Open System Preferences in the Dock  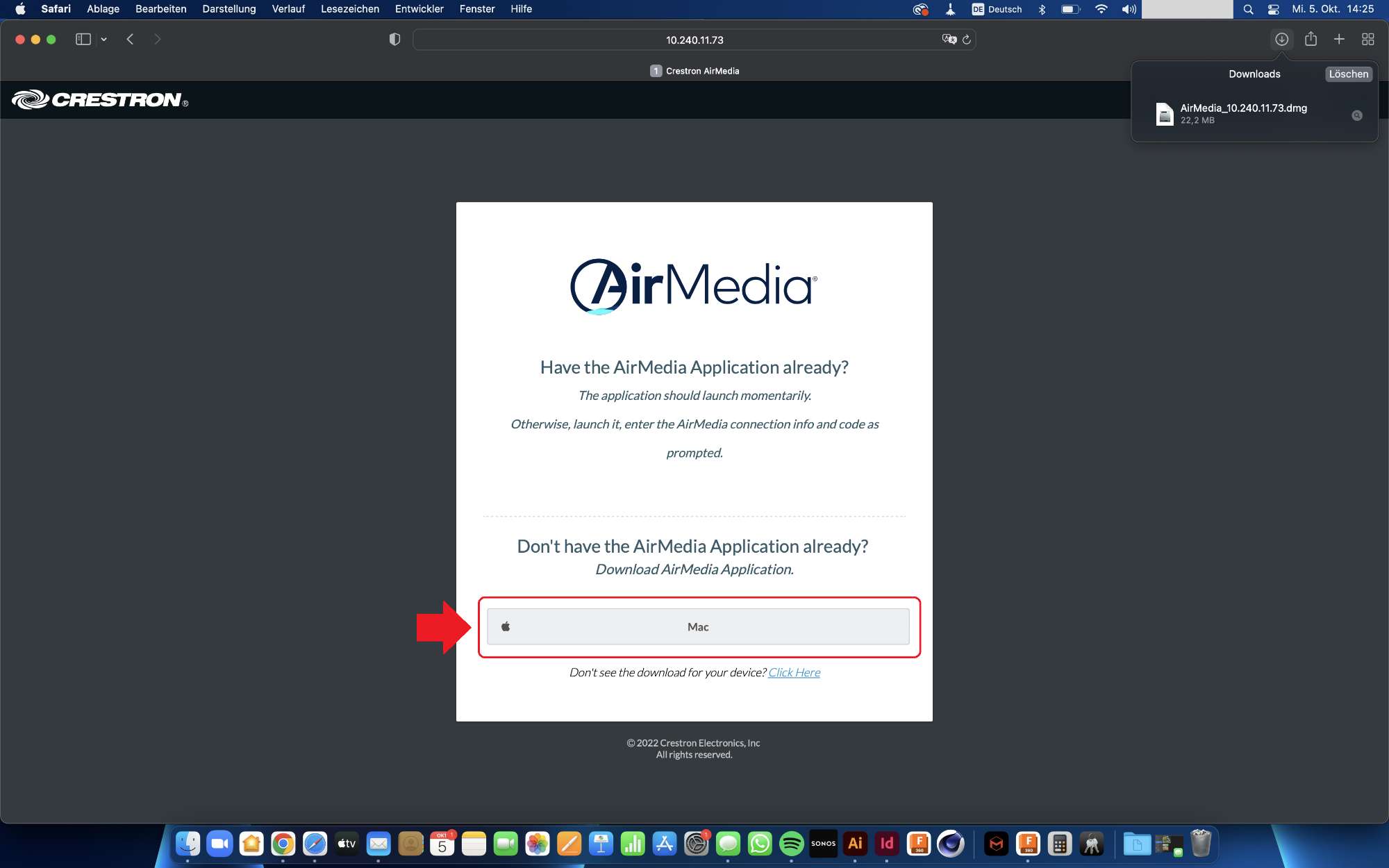[697, 844]
